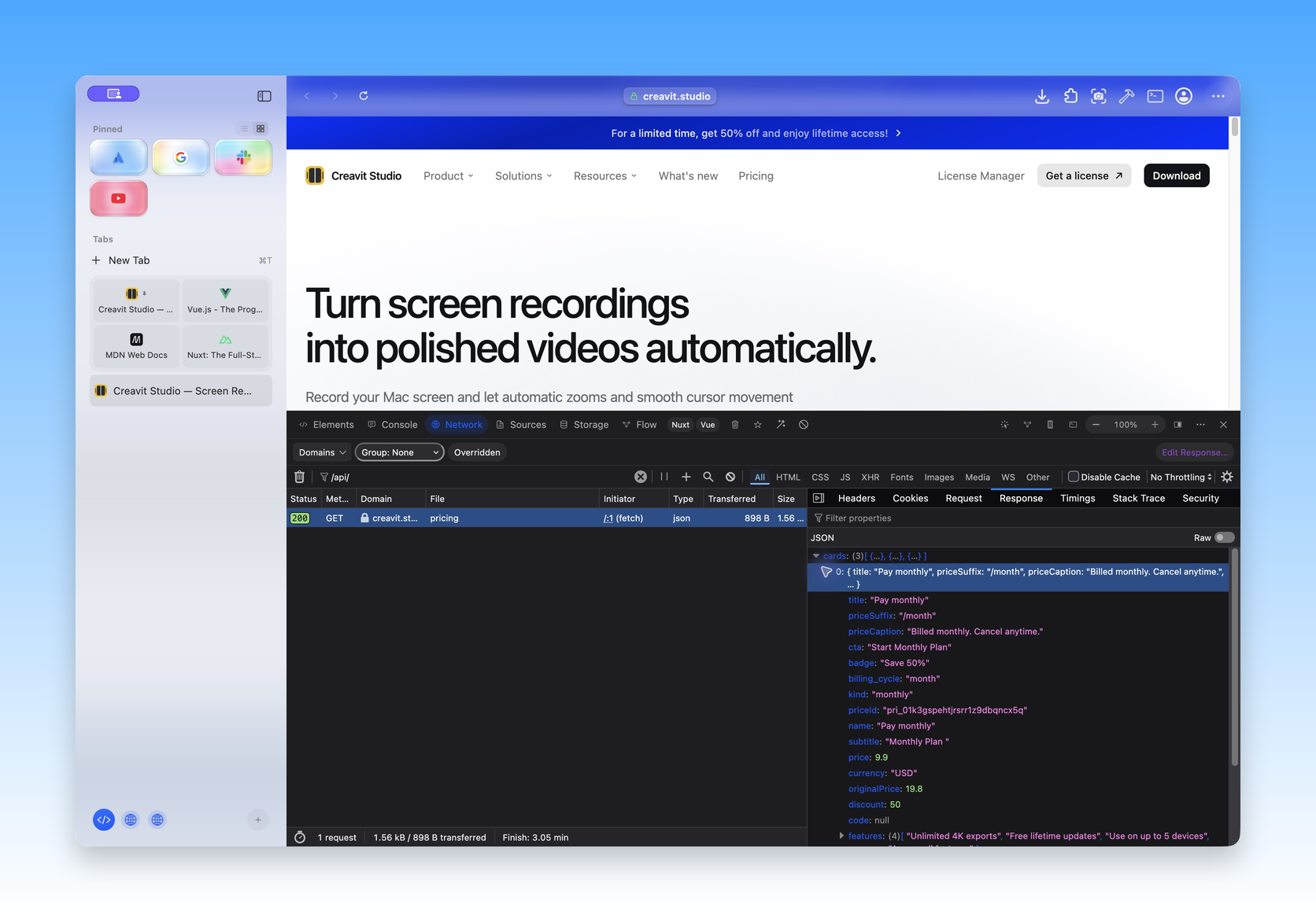Clear network items with the trash icon
The image size is (1316, 922).
click(299, 477)
